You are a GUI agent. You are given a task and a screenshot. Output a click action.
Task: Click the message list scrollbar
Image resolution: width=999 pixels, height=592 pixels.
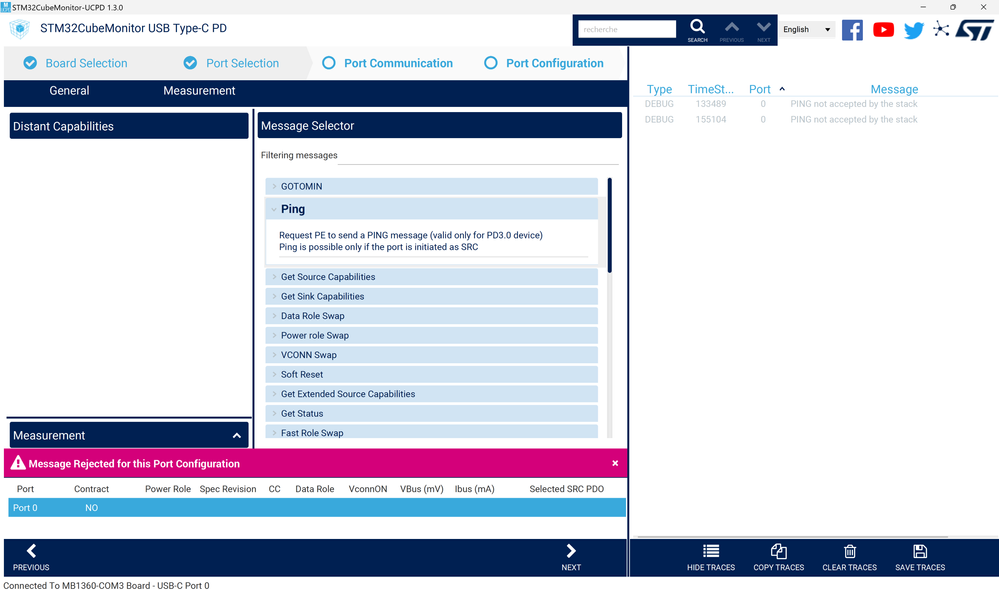point(610,226)
